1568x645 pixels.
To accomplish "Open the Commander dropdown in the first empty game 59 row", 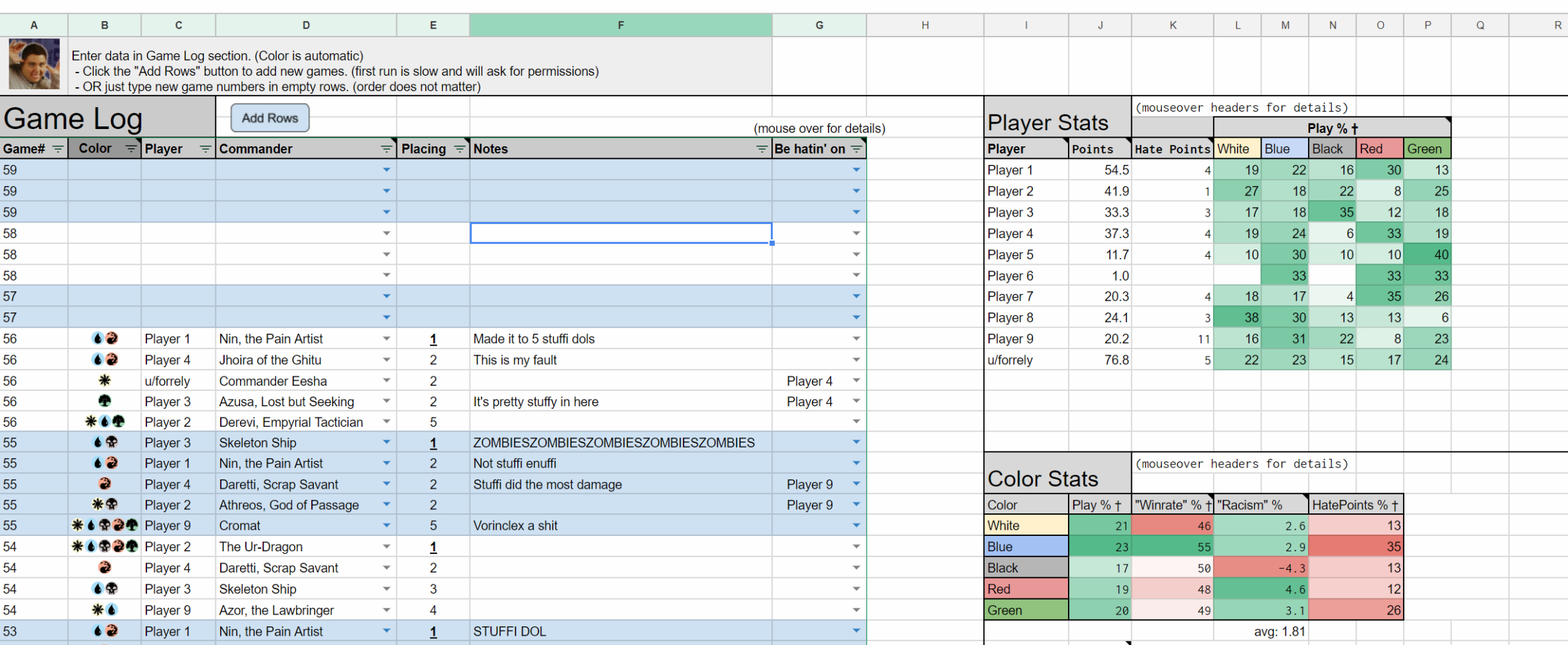I will (386, 170).
